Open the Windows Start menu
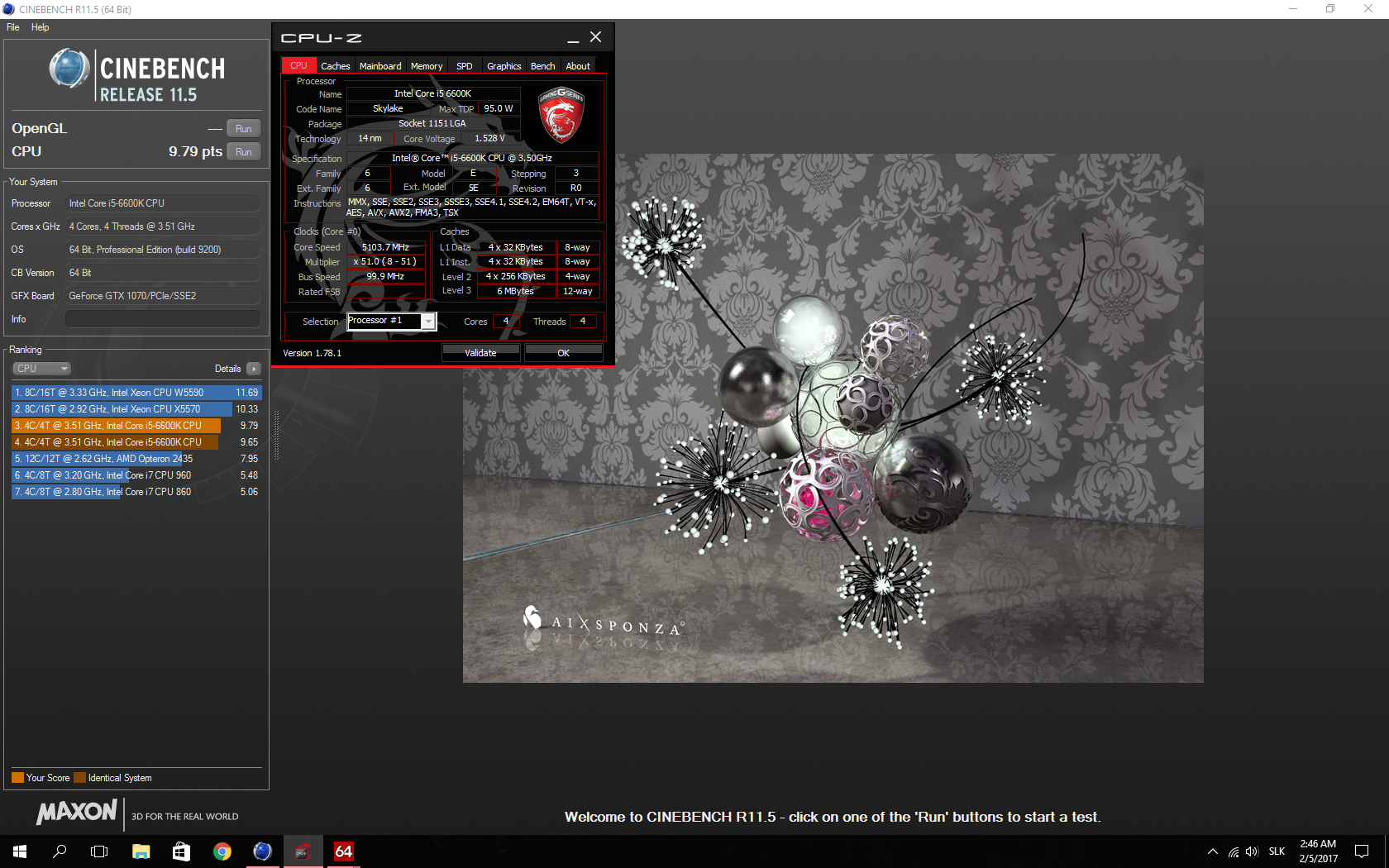1389x868 pixels. point(20,851)
